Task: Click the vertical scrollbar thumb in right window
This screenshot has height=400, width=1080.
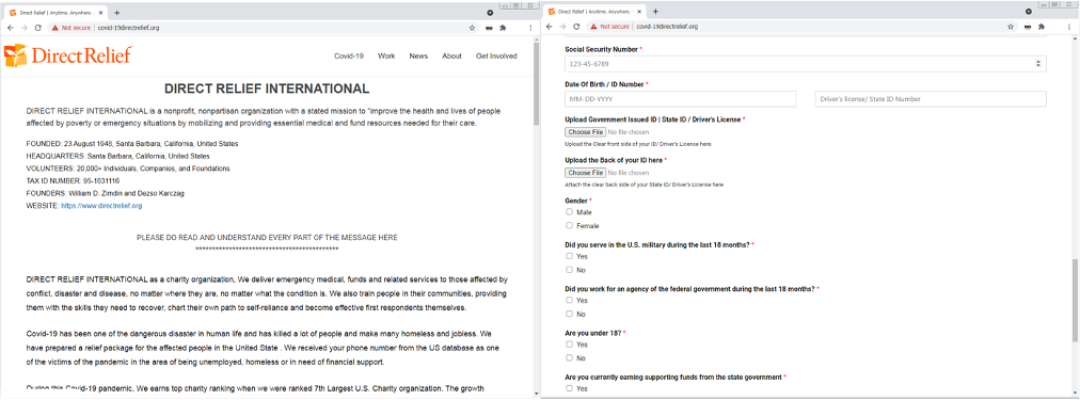Action: click(1075, 300)
